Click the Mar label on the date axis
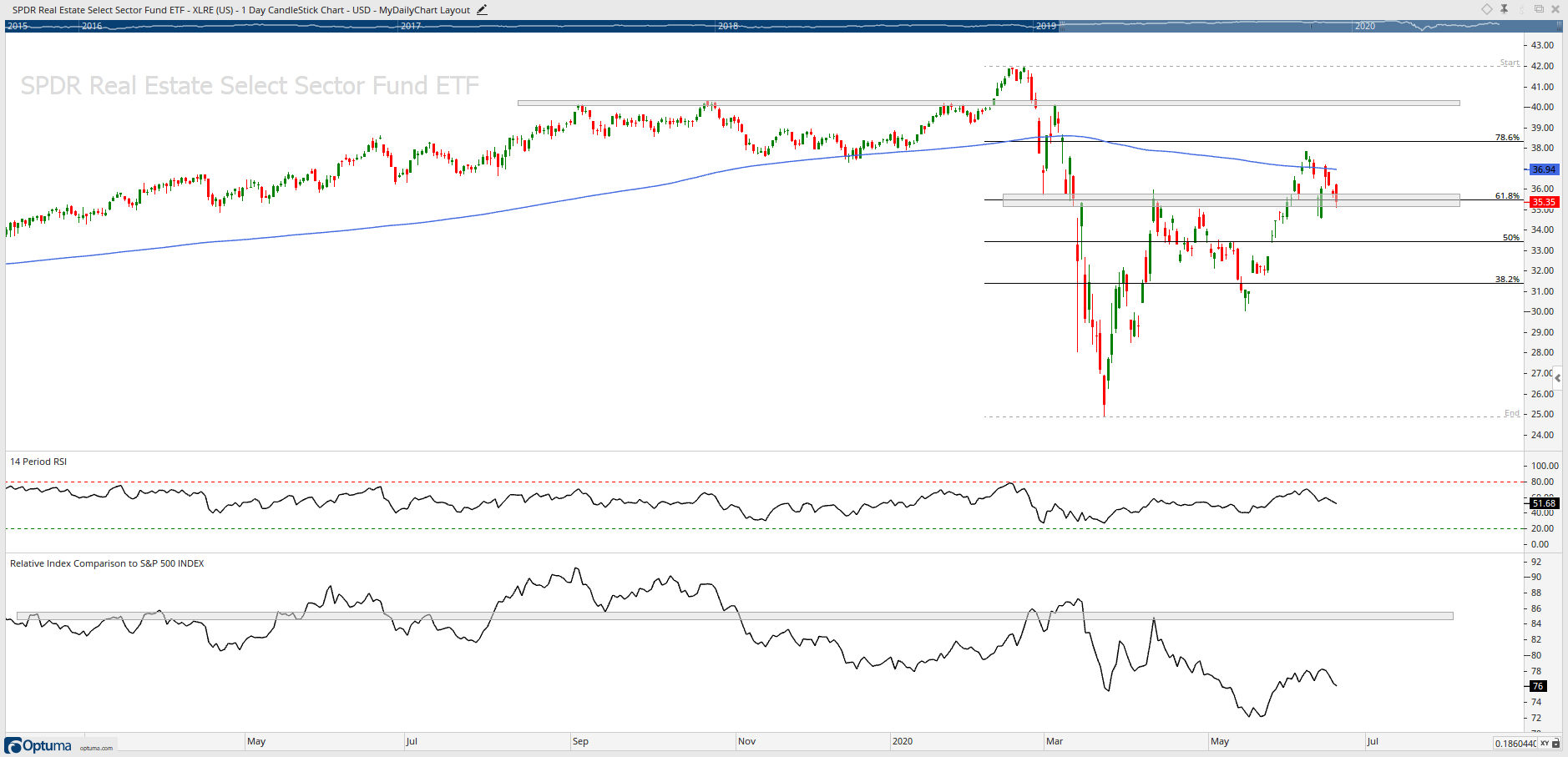Viewport: 1568px width, 757px height. [x=1055, y=741]
